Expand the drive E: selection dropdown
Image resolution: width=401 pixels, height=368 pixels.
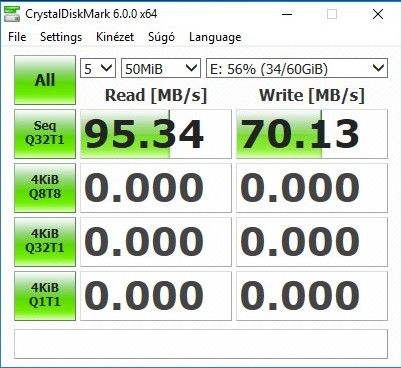297,68
